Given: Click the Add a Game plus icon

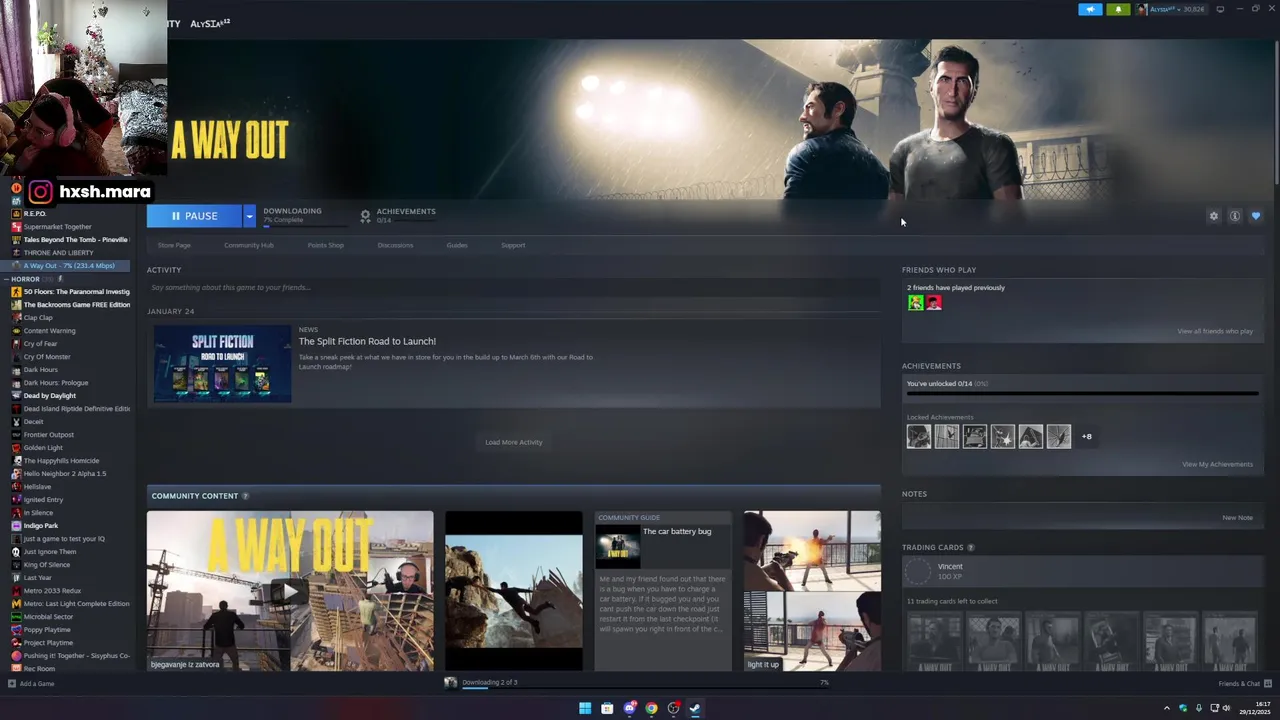Looking at the screenshot, I should click(x=12, y=684).
